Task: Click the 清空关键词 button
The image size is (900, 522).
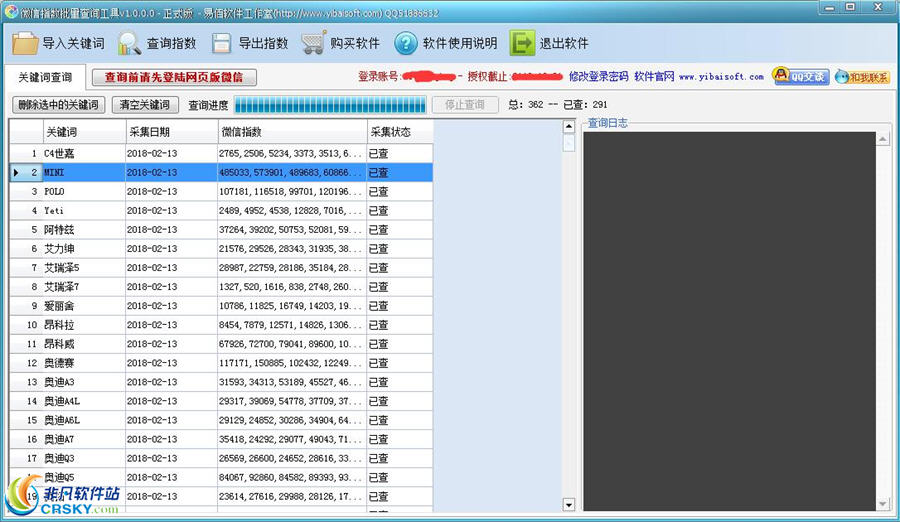Action: click(x=145, y=105)
